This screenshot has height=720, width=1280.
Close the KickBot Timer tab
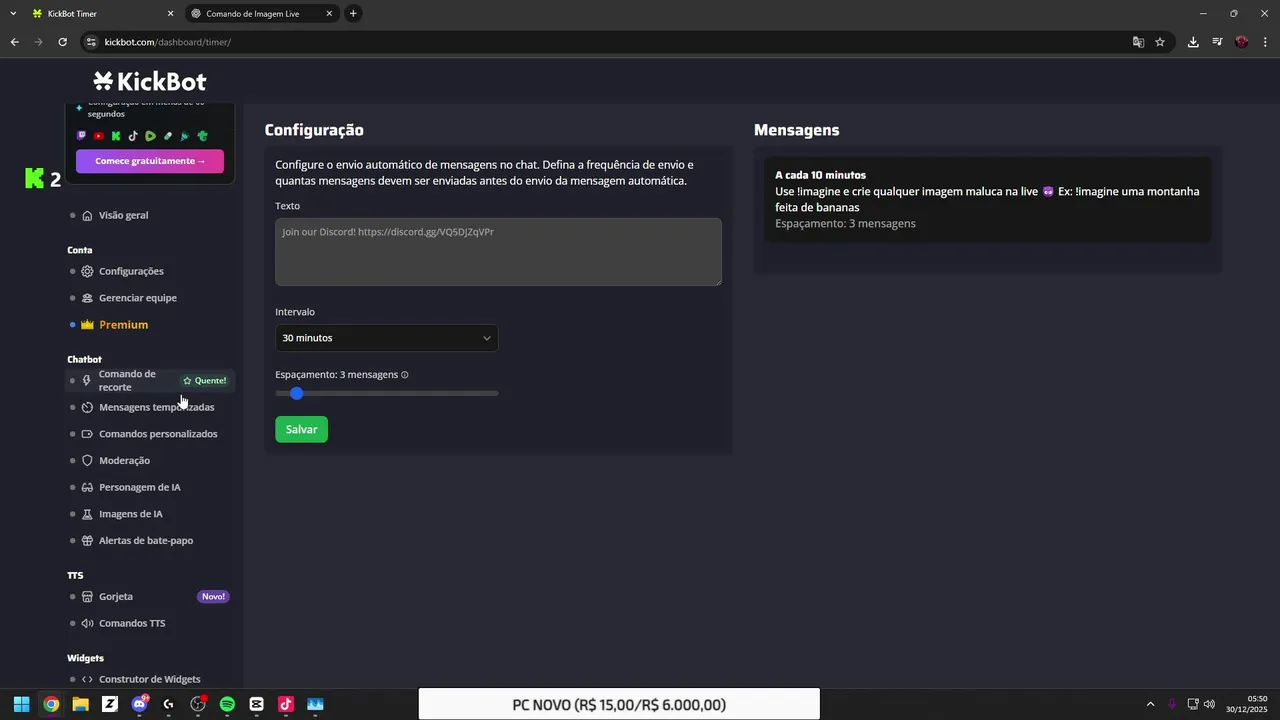[170, 14]
